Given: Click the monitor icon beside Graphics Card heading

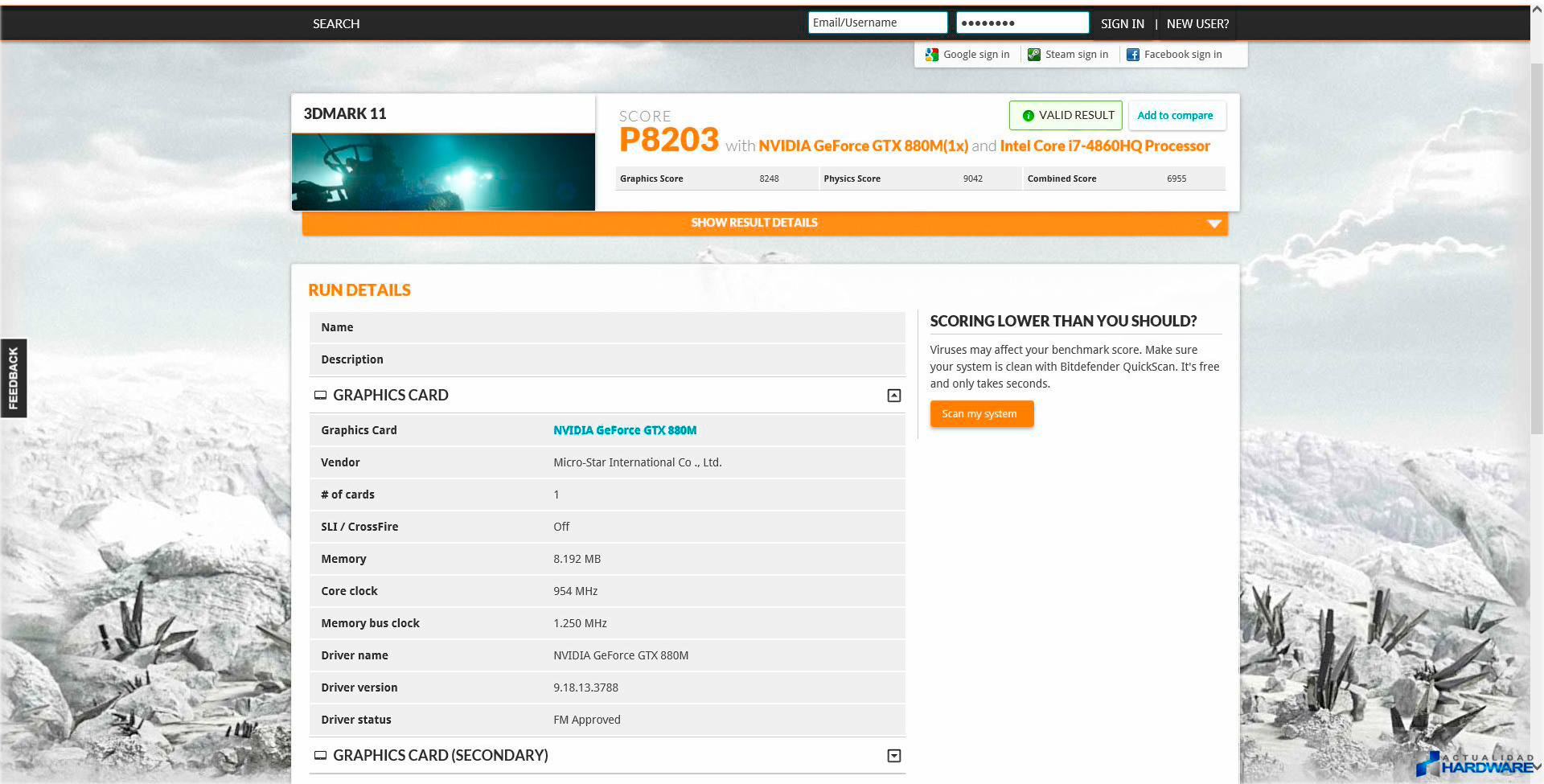Looking at the screenshot, I should (x=320, y=395).
